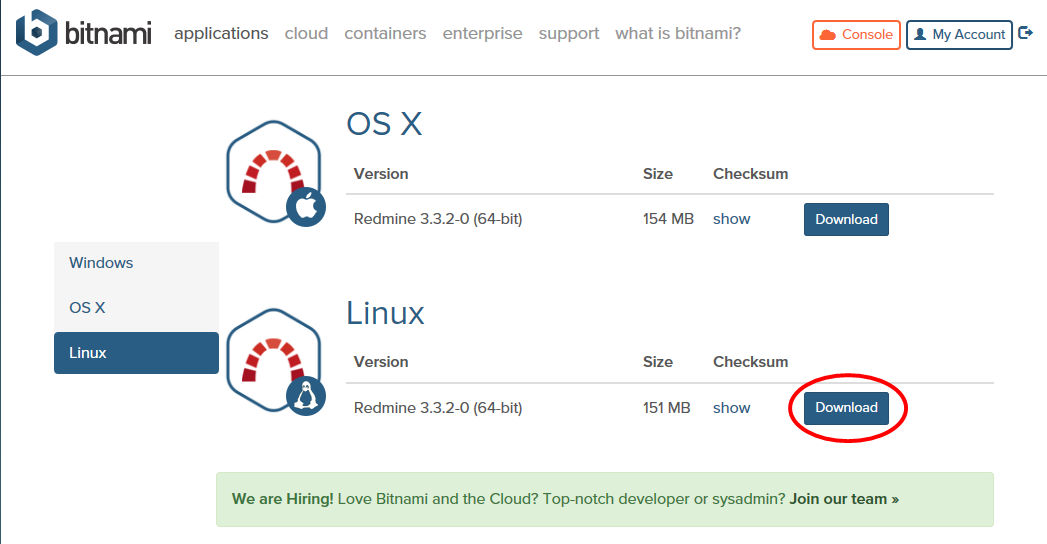
Task: Click the Version column header in OS X table
Action: (x=381, y=174)
